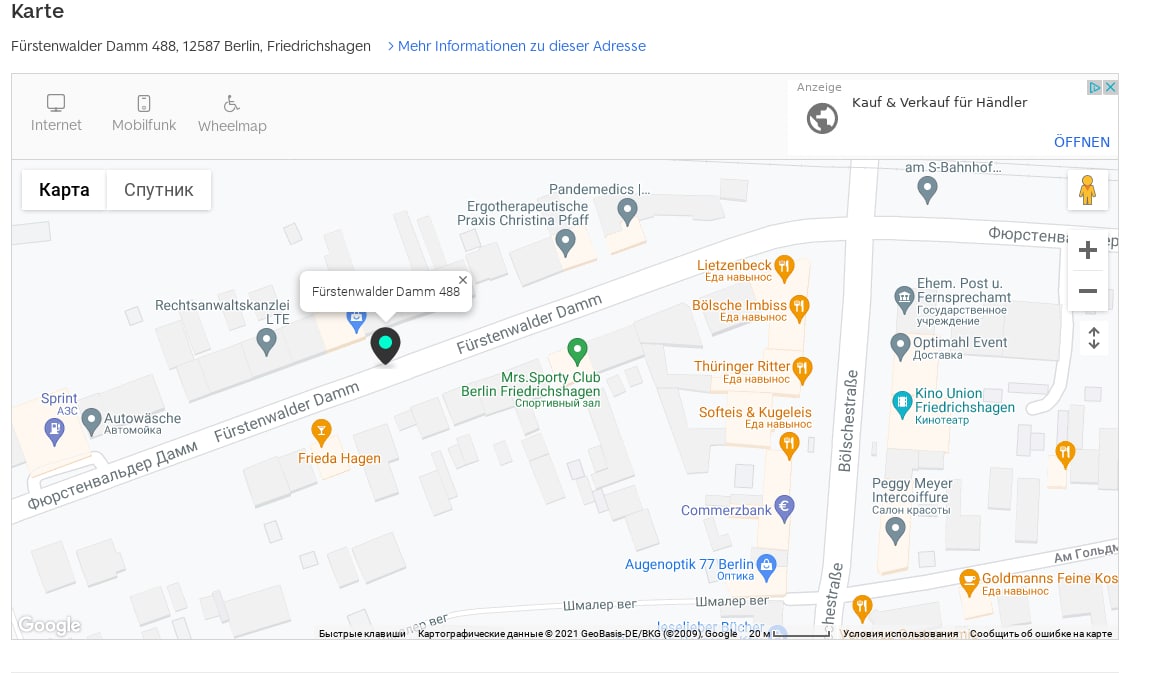This screenshot has width=1155, height=673.
Task: Switch to Карта map view
Action: click(x=64, y=190)
